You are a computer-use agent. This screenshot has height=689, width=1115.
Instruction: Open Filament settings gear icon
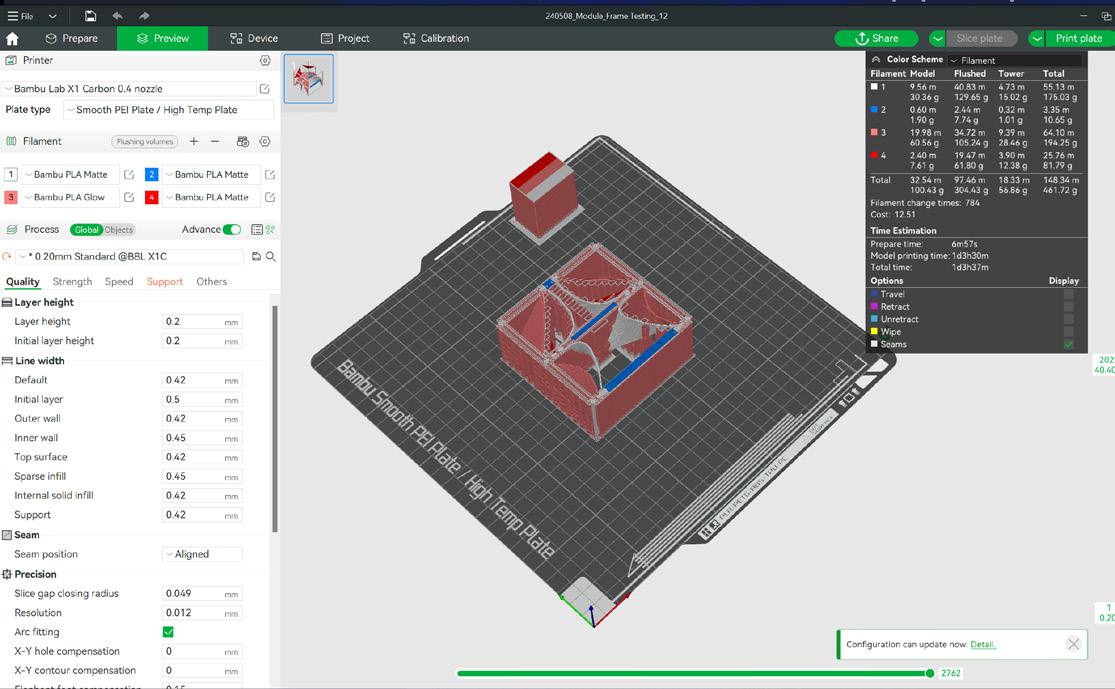(265, 141)
